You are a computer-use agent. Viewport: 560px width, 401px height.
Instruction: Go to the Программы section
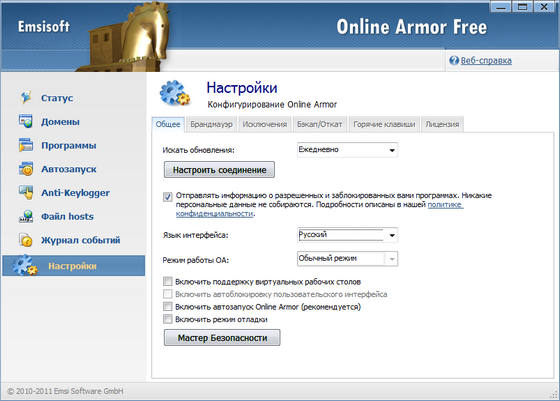(x=69, y=146)
